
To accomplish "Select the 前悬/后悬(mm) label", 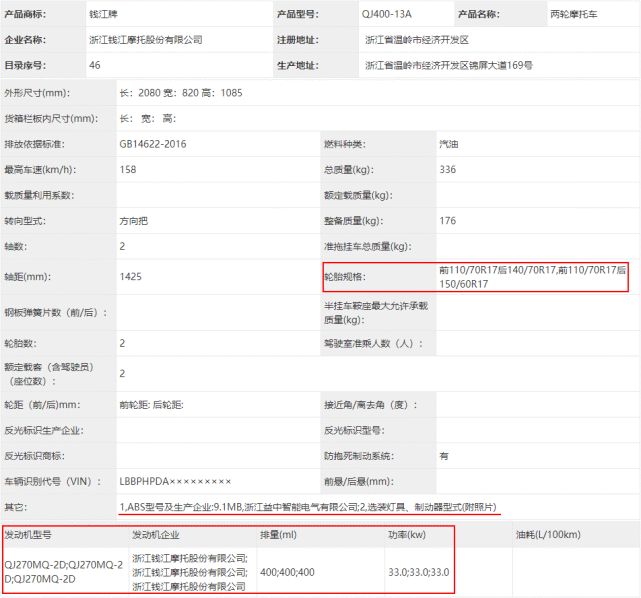I will 359,482.
